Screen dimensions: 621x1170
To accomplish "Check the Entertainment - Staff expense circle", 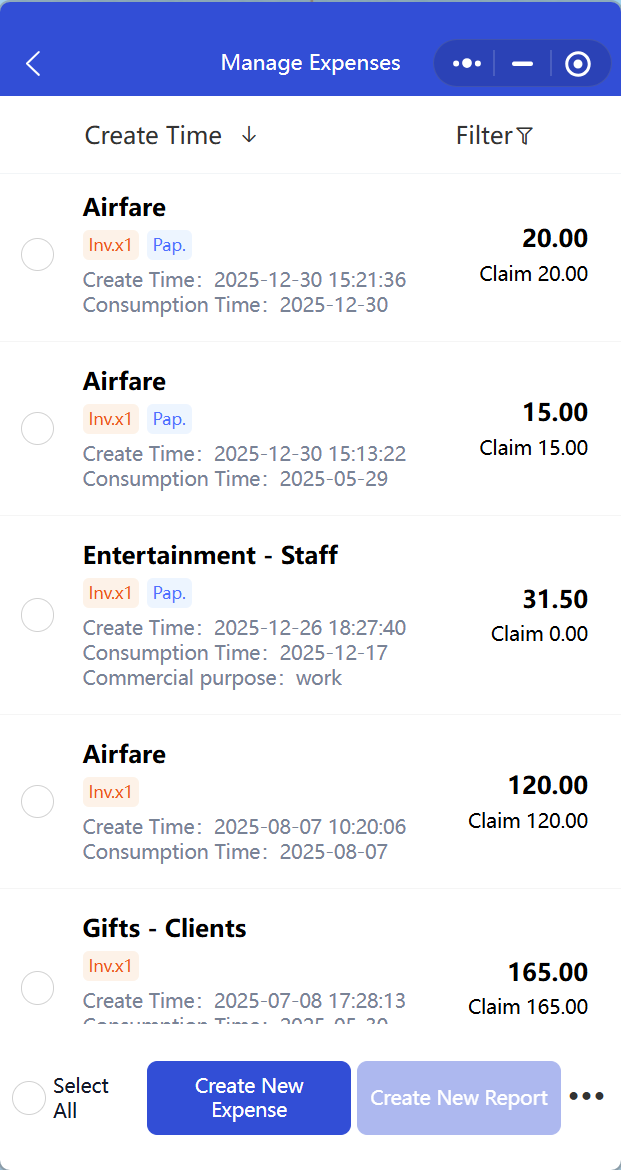I will [38, 614].
